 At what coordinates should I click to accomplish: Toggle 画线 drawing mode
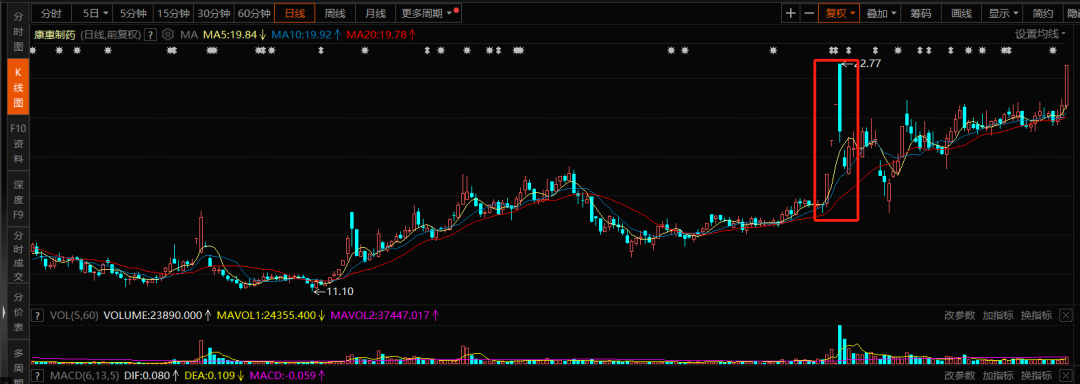(x=961, y=13)
